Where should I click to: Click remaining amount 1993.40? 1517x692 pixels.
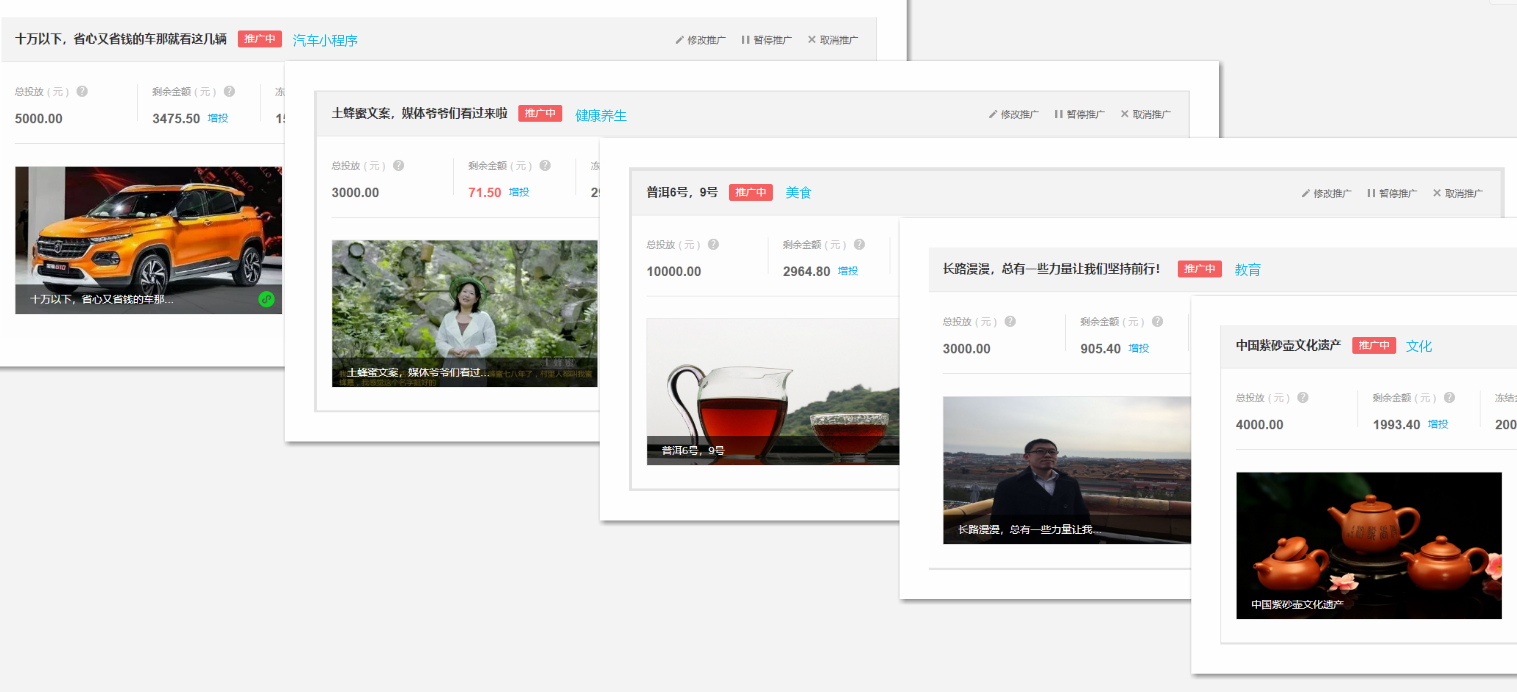click(1397, 425)
